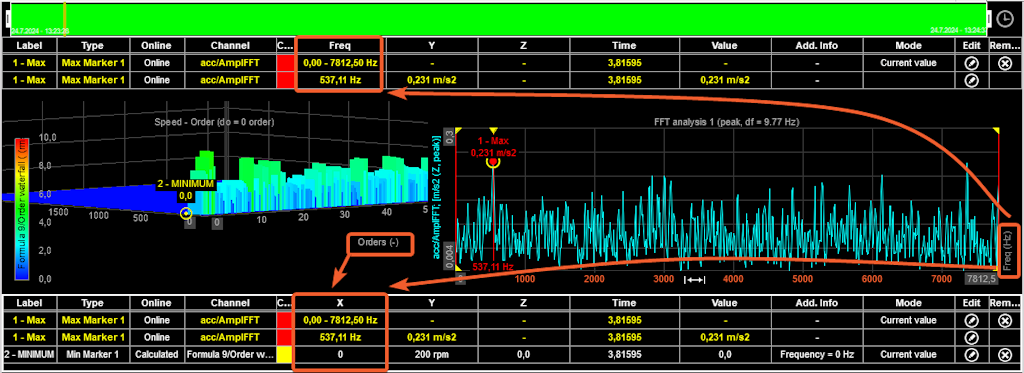Select the '200 rpm' cell in MINIMUM row
The height and width of the screenshot is (373, 1024).
point(431,354)
